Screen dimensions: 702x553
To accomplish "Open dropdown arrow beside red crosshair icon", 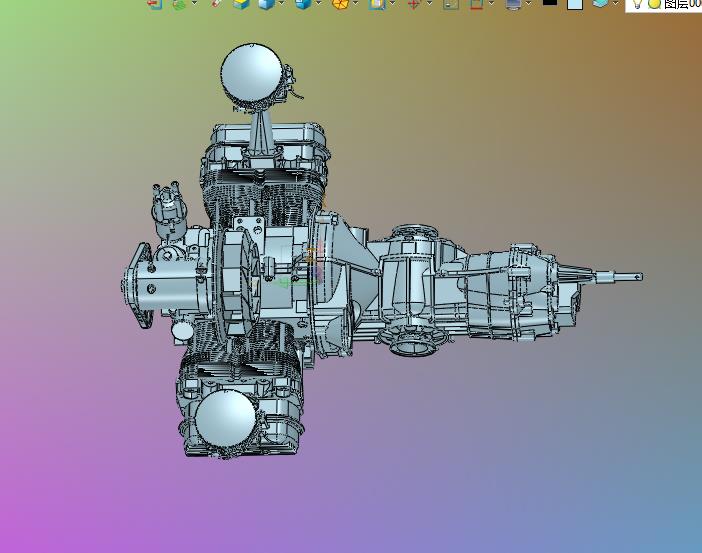I will pyautogui.click(x=430, y=3).
